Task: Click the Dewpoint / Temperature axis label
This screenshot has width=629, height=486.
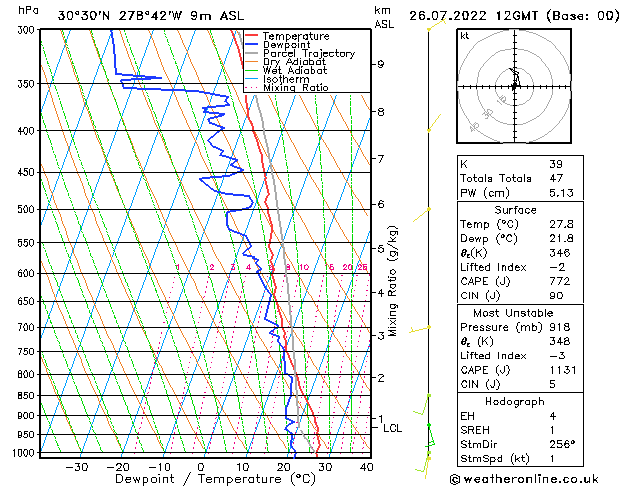Action: 203,479
